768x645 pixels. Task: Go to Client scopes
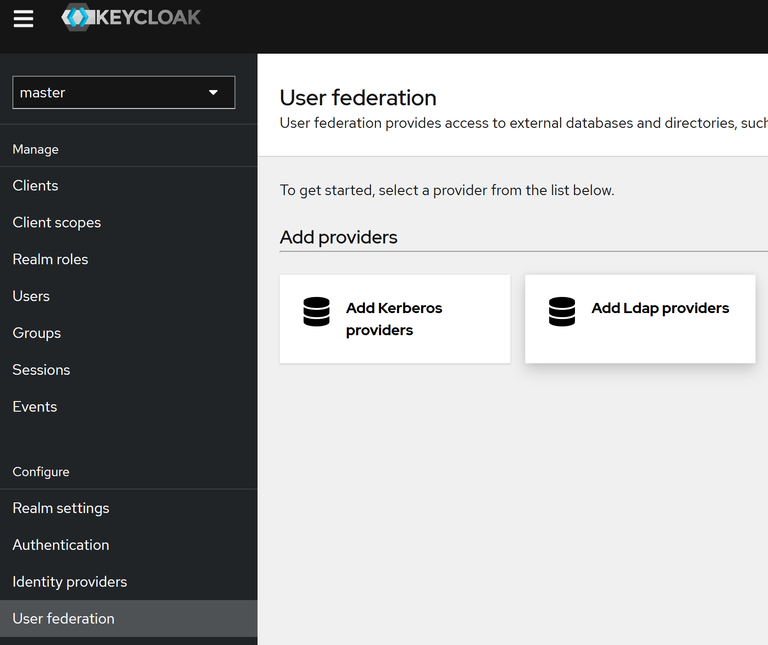pyautogui.click(x=128, y=222)
